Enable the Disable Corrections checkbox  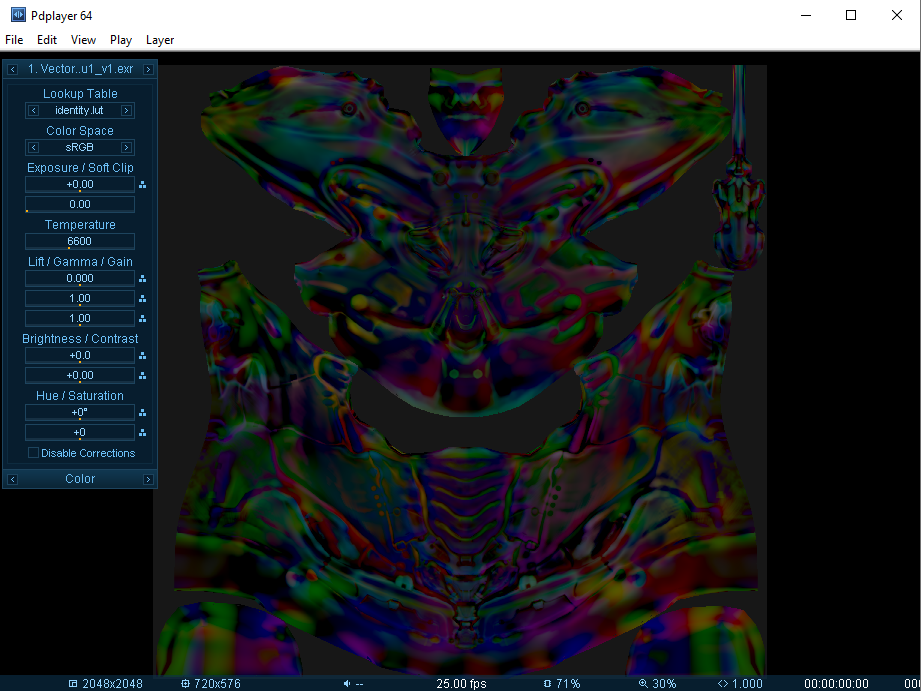(33, 453)
